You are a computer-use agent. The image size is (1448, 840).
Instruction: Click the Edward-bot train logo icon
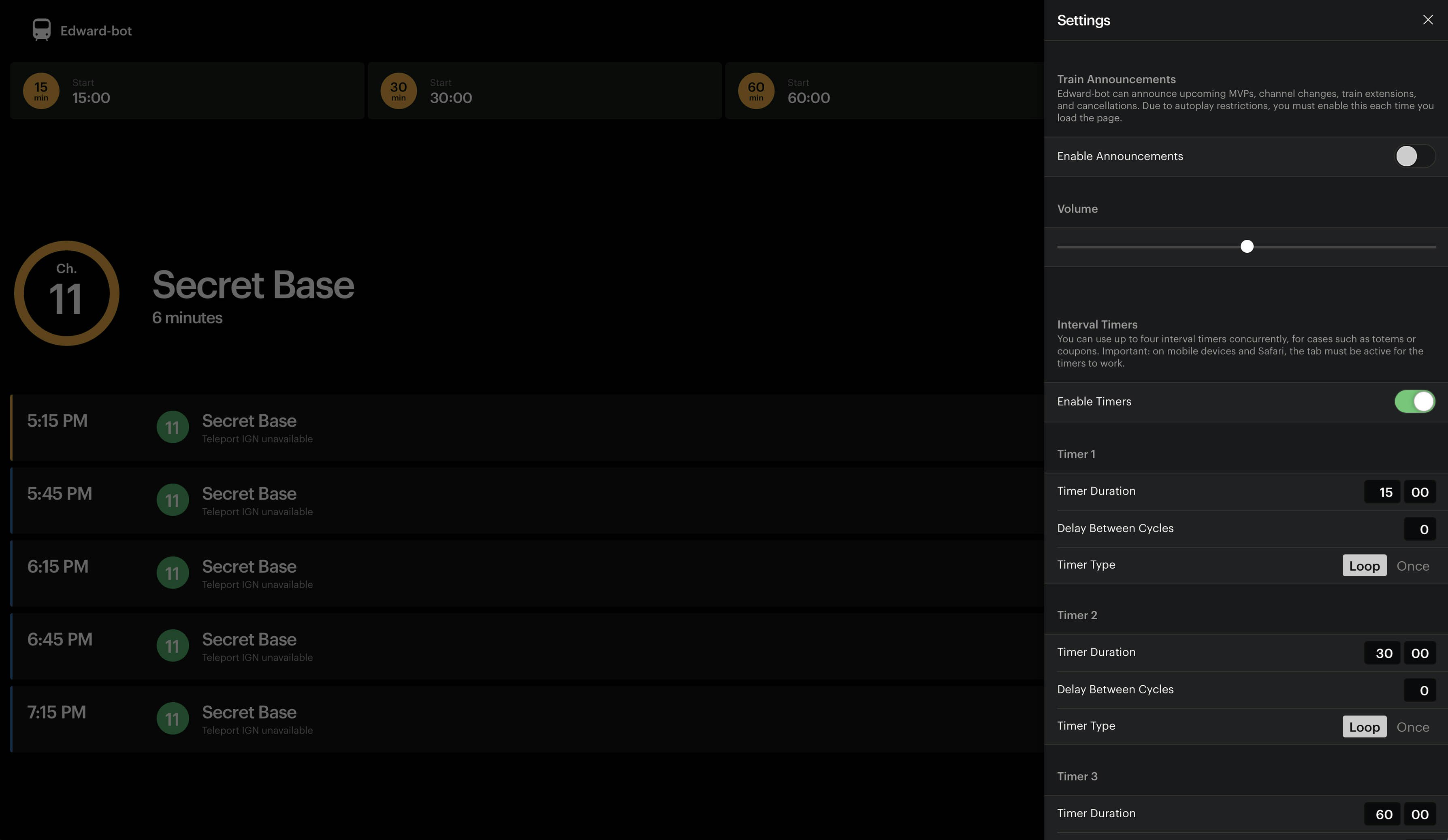coord(41,30)
